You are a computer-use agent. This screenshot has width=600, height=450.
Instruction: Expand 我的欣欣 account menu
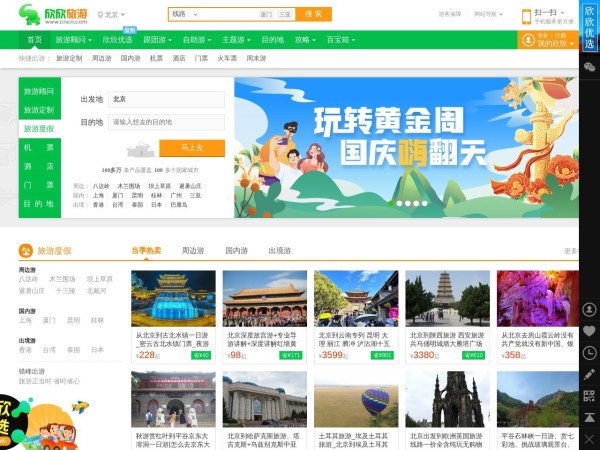pyautogui.click(x=552, y=43)
